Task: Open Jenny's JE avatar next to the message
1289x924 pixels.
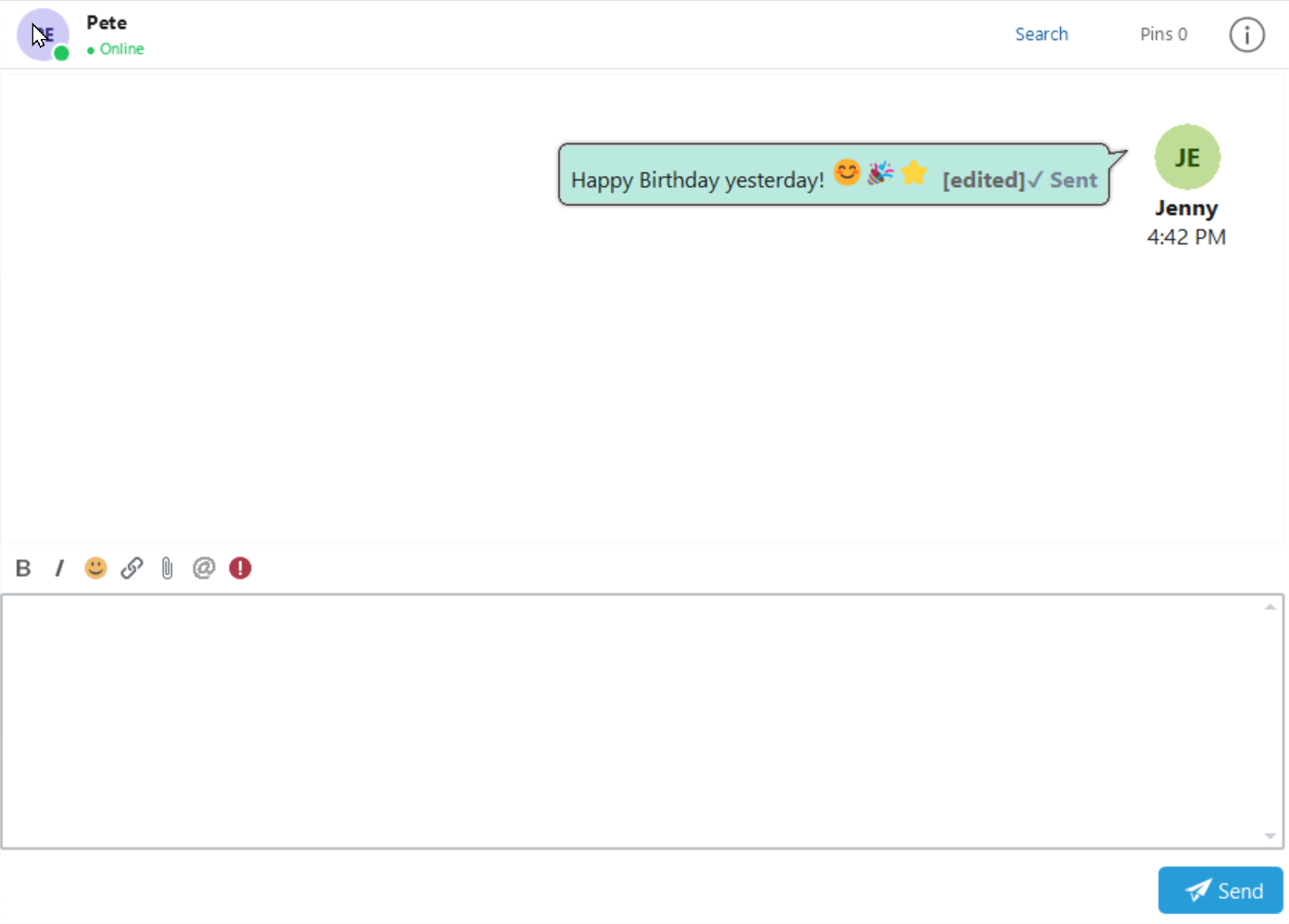Action: pos(1187,157)
